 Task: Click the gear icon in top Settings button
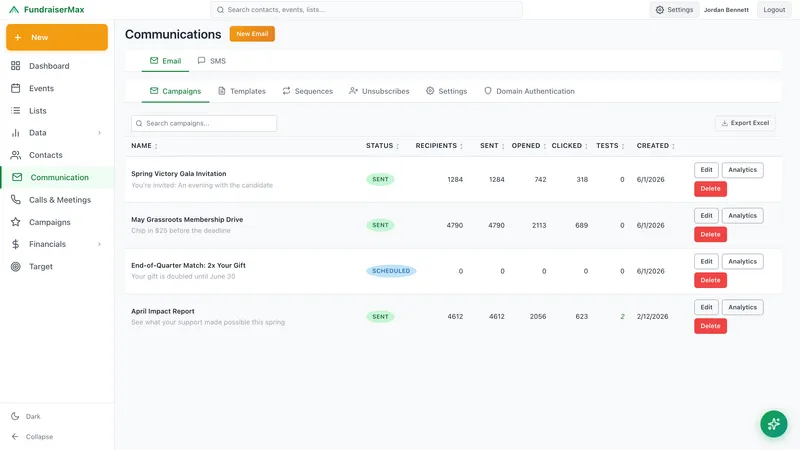660,10
